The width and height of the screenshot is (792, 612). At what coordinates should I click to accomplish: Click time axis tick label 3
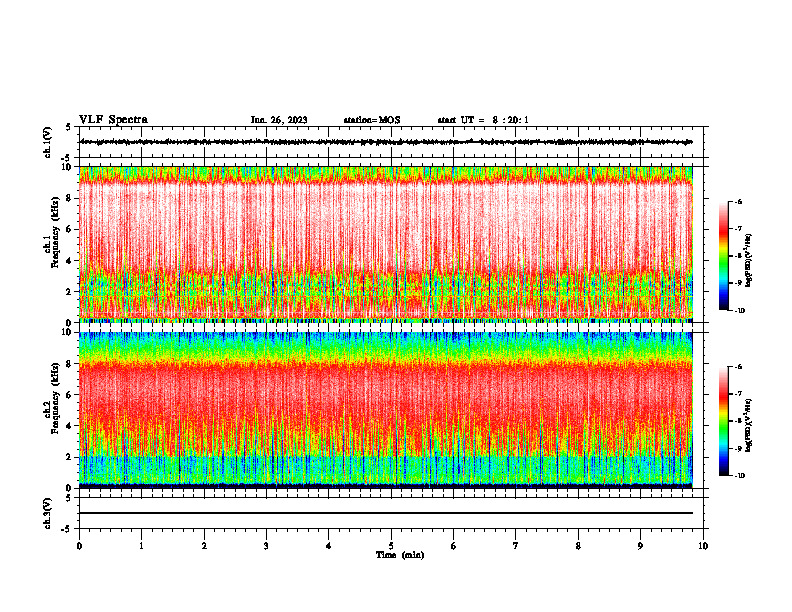(x=266, y=546)
